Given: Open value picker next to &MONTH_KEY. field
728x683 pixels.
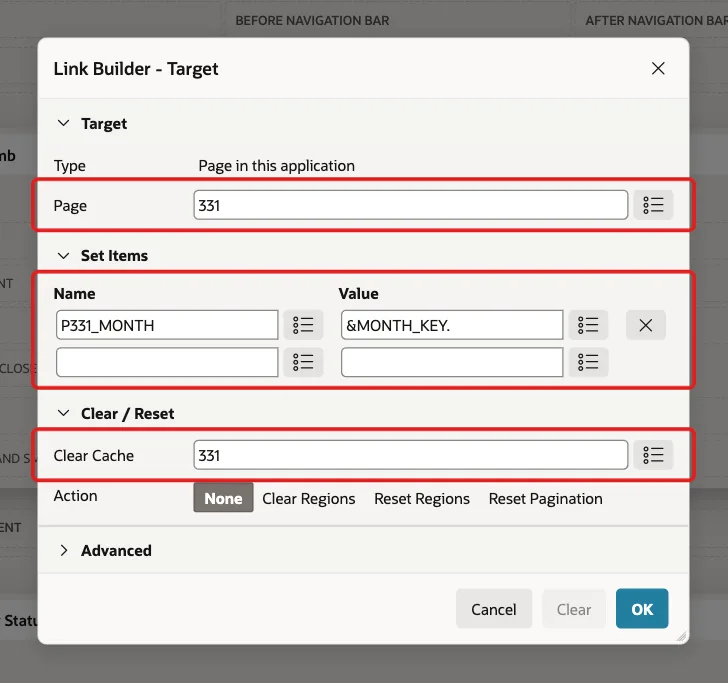Looking at the screenshot, I should pyautogui.click(x=588, y=325).
